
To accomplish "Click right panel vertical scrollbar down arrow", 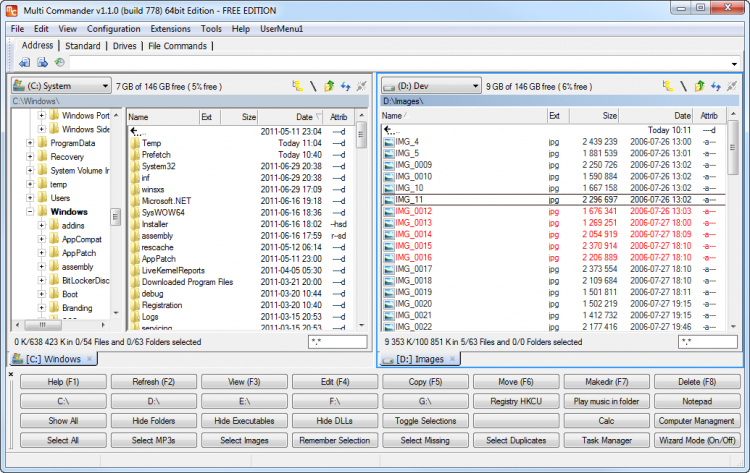I will point(733,327).
